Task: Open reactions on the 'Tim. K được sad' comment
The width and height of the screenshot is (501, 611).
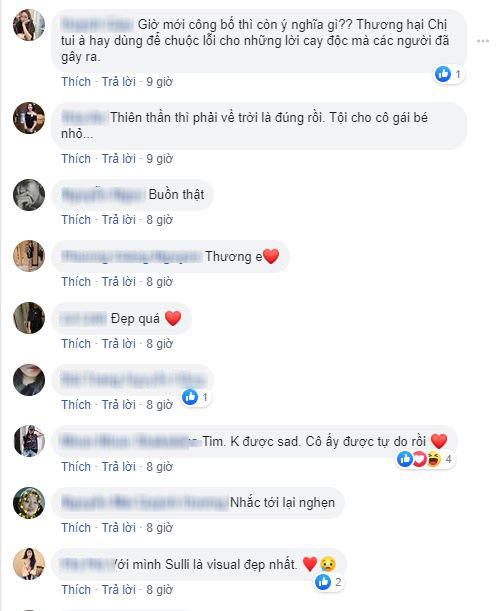Action: click(425, 459)
